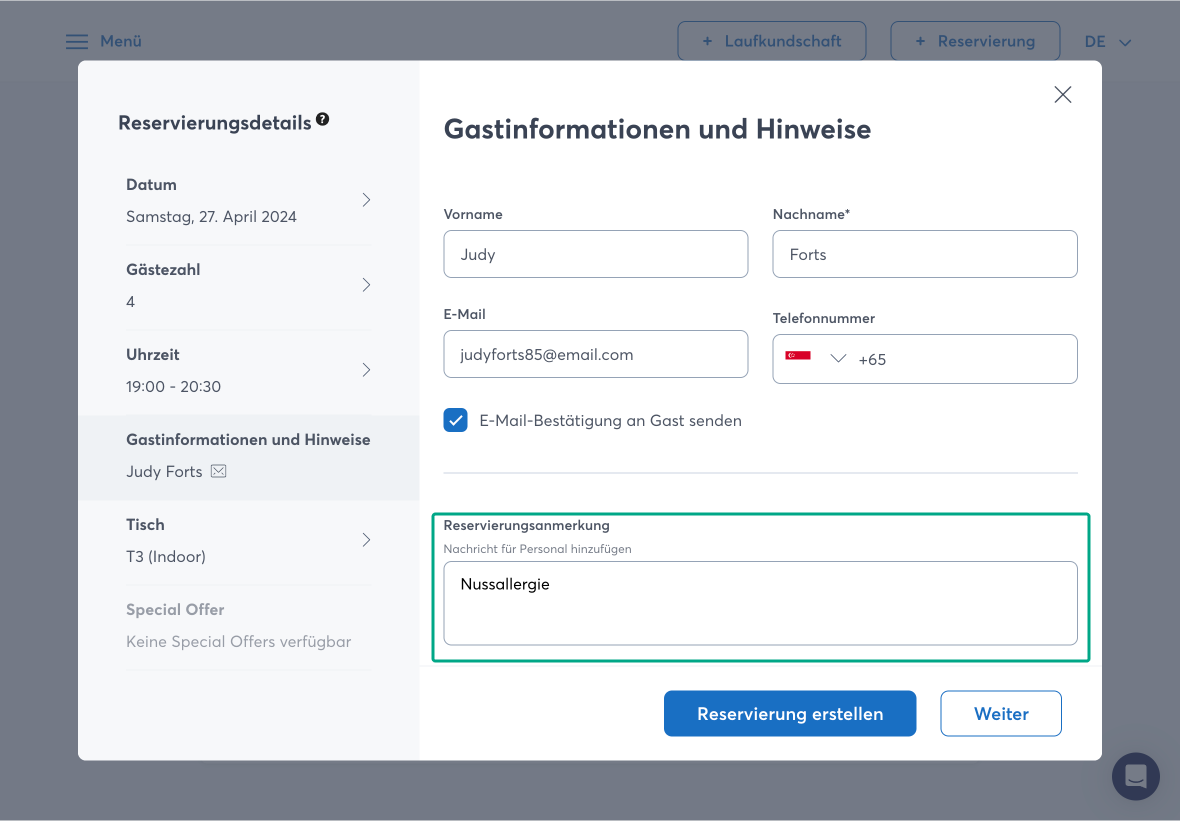
Task: Click the envelope icon next to Judy Forts
Action: 219,471
